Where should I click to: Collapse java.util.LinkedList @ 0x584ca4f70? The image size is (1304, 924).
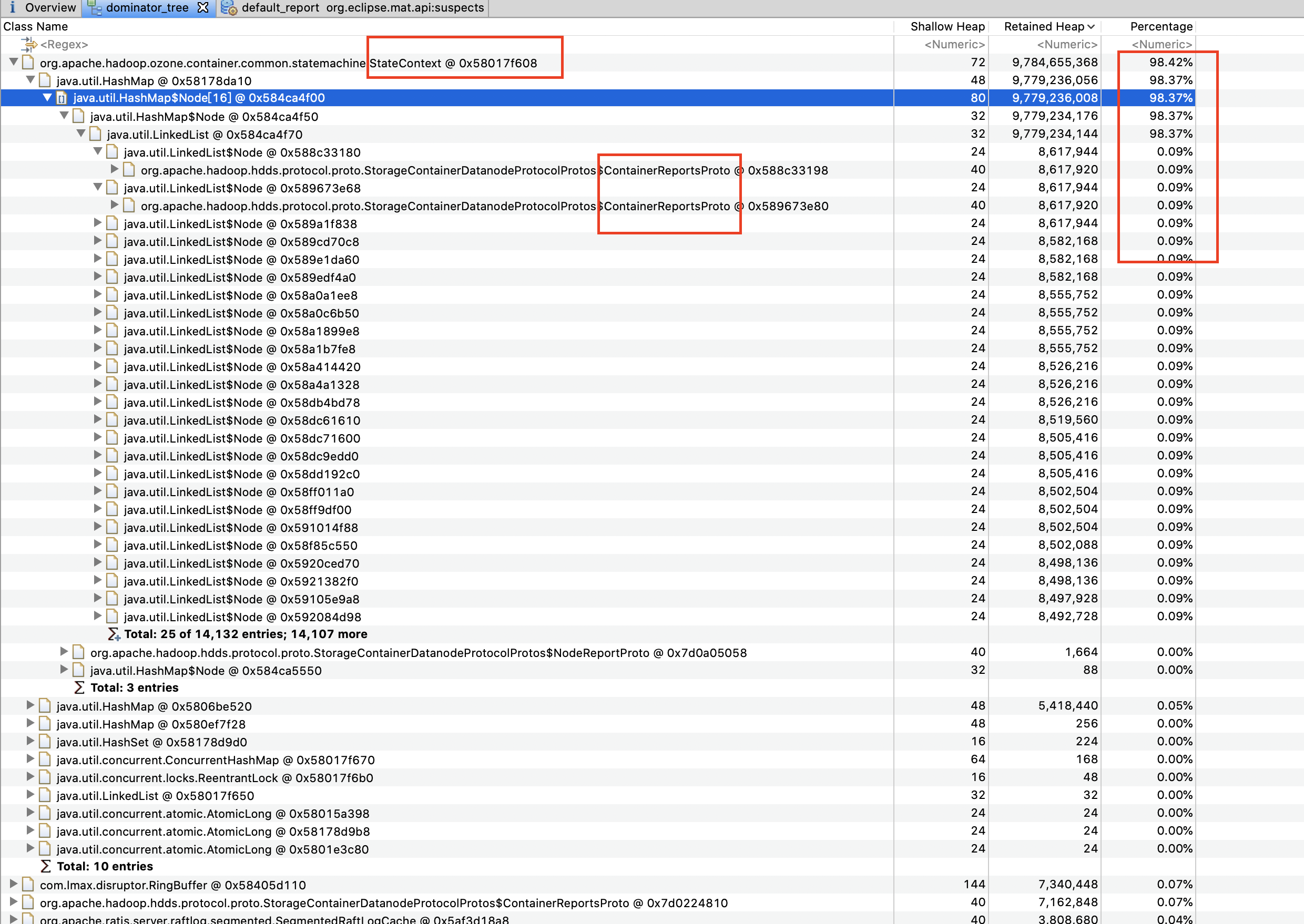81,134
